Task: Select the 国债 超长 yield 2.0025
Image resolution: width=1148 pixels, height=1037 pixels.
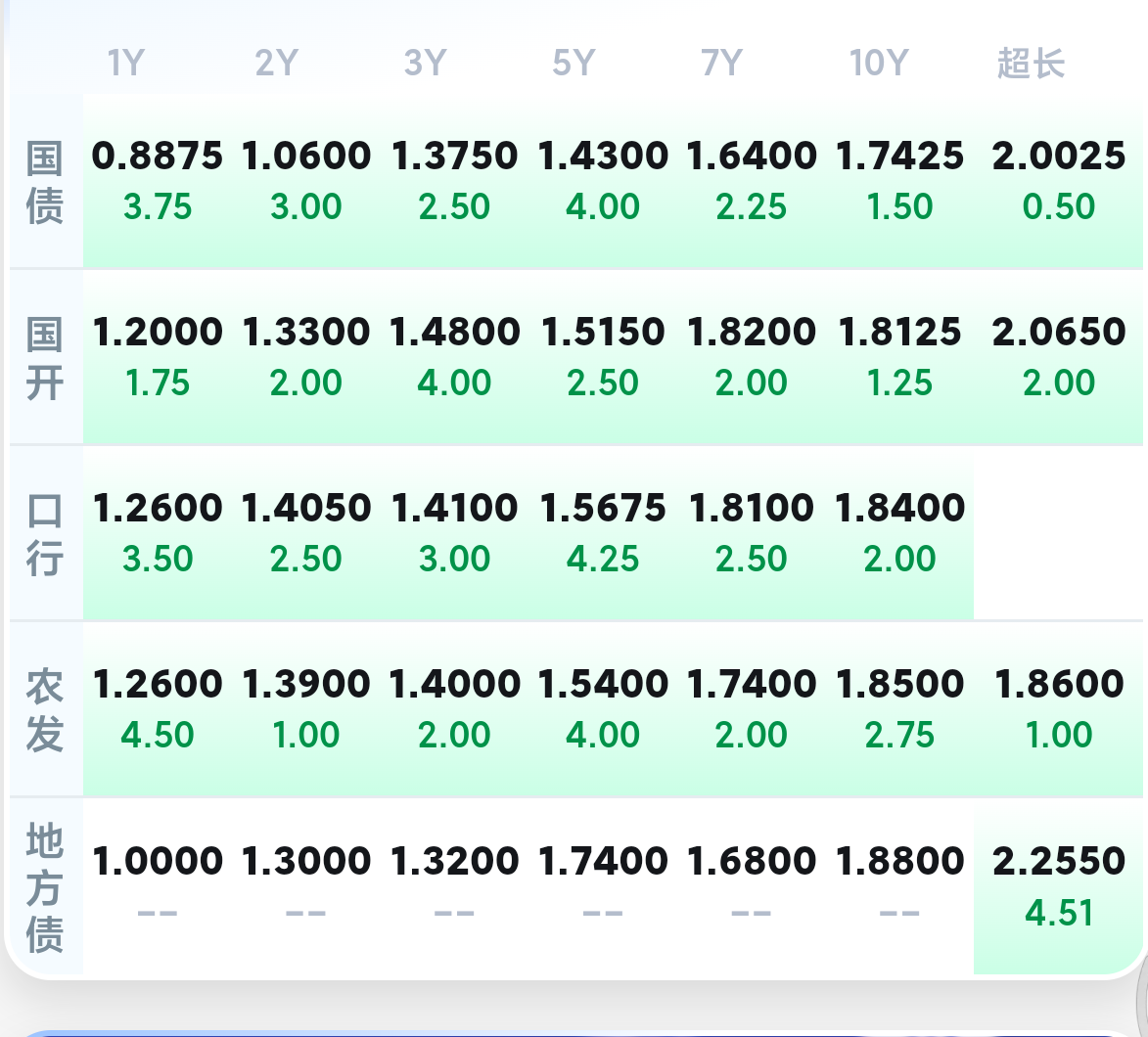Action: [x=1059, y=156]
